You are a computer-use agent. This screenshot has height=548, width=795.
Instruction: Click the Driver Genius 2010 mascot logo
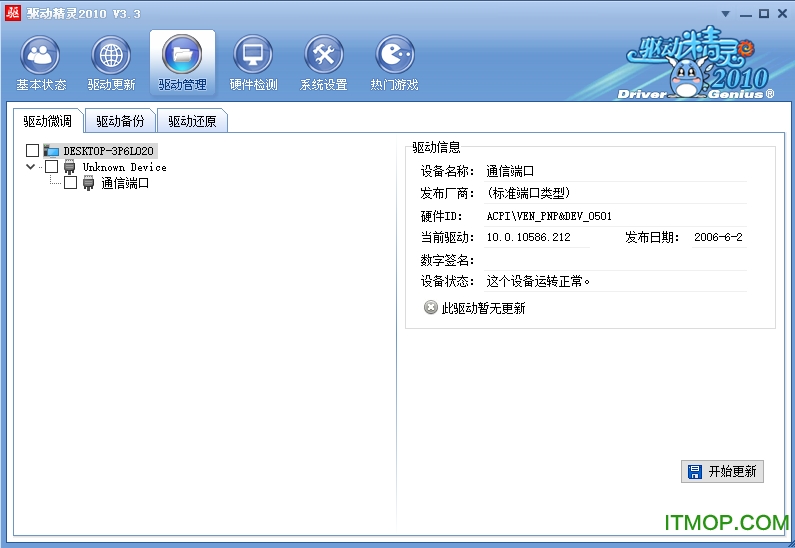(x=697, y=63)
